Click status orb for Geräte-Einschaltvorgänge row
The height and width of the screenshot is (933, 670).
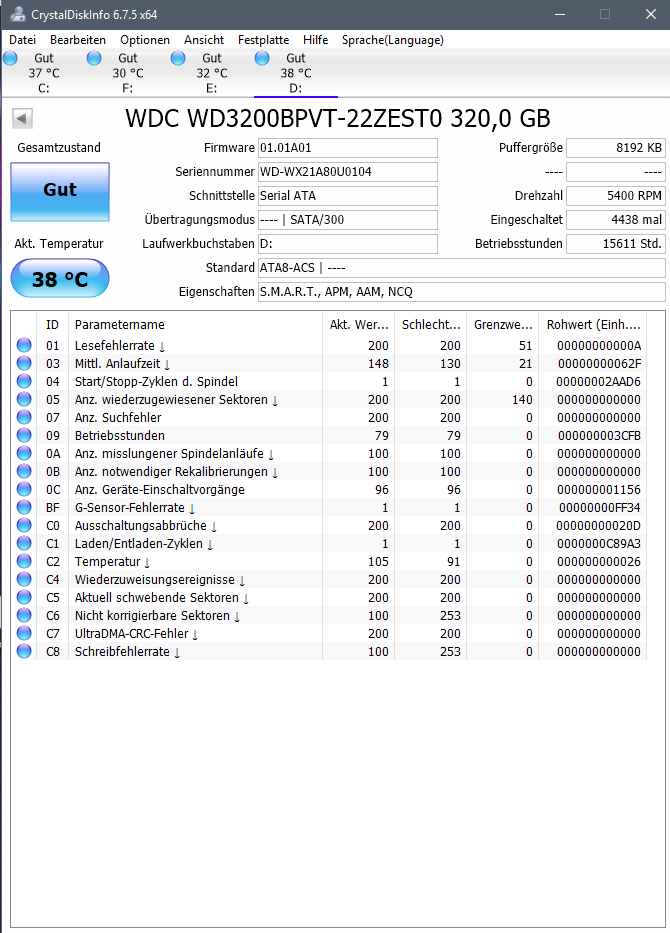24,489
